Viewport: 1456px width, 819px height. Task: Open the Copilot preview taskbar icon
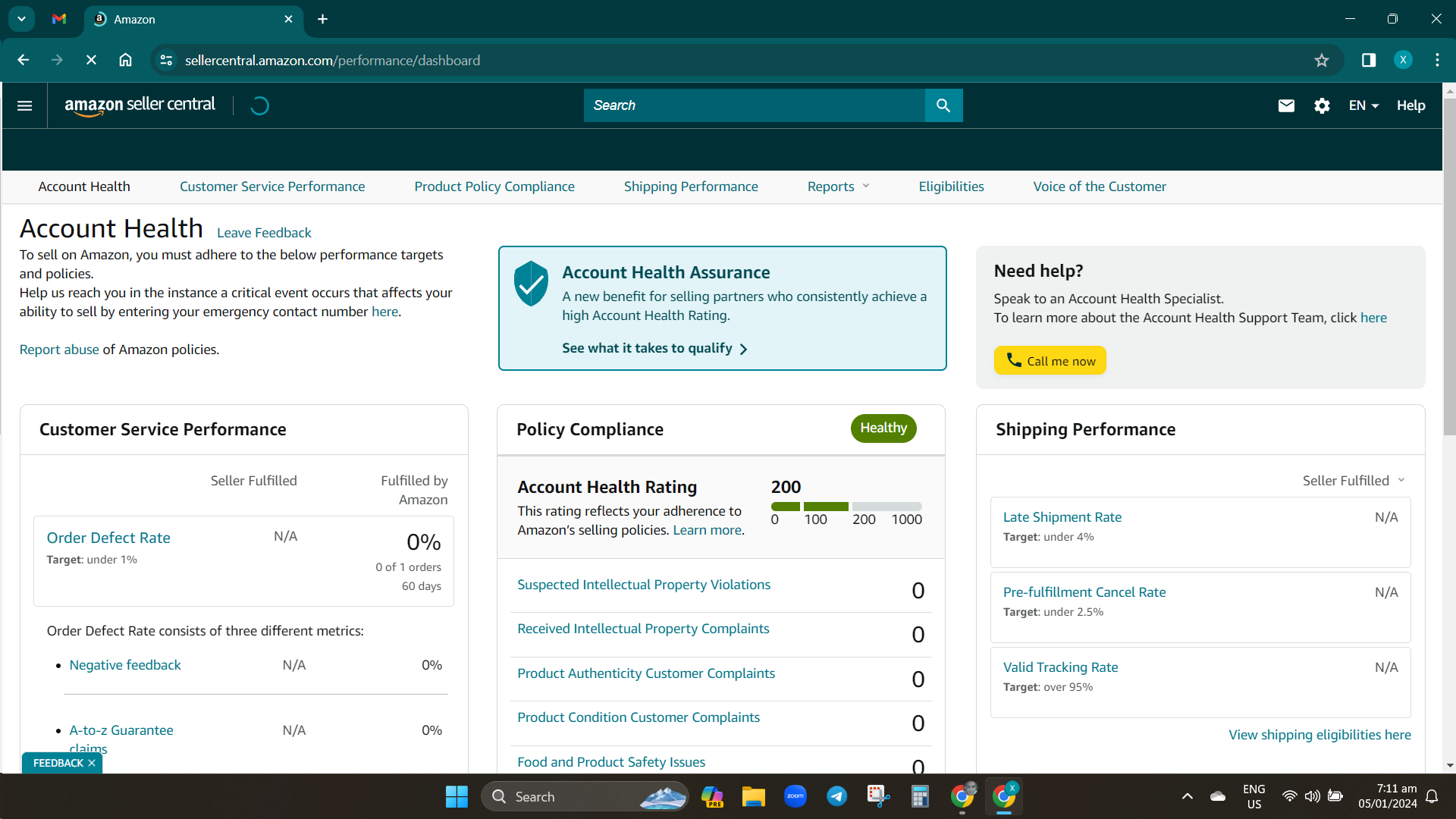tap(712, 796)
